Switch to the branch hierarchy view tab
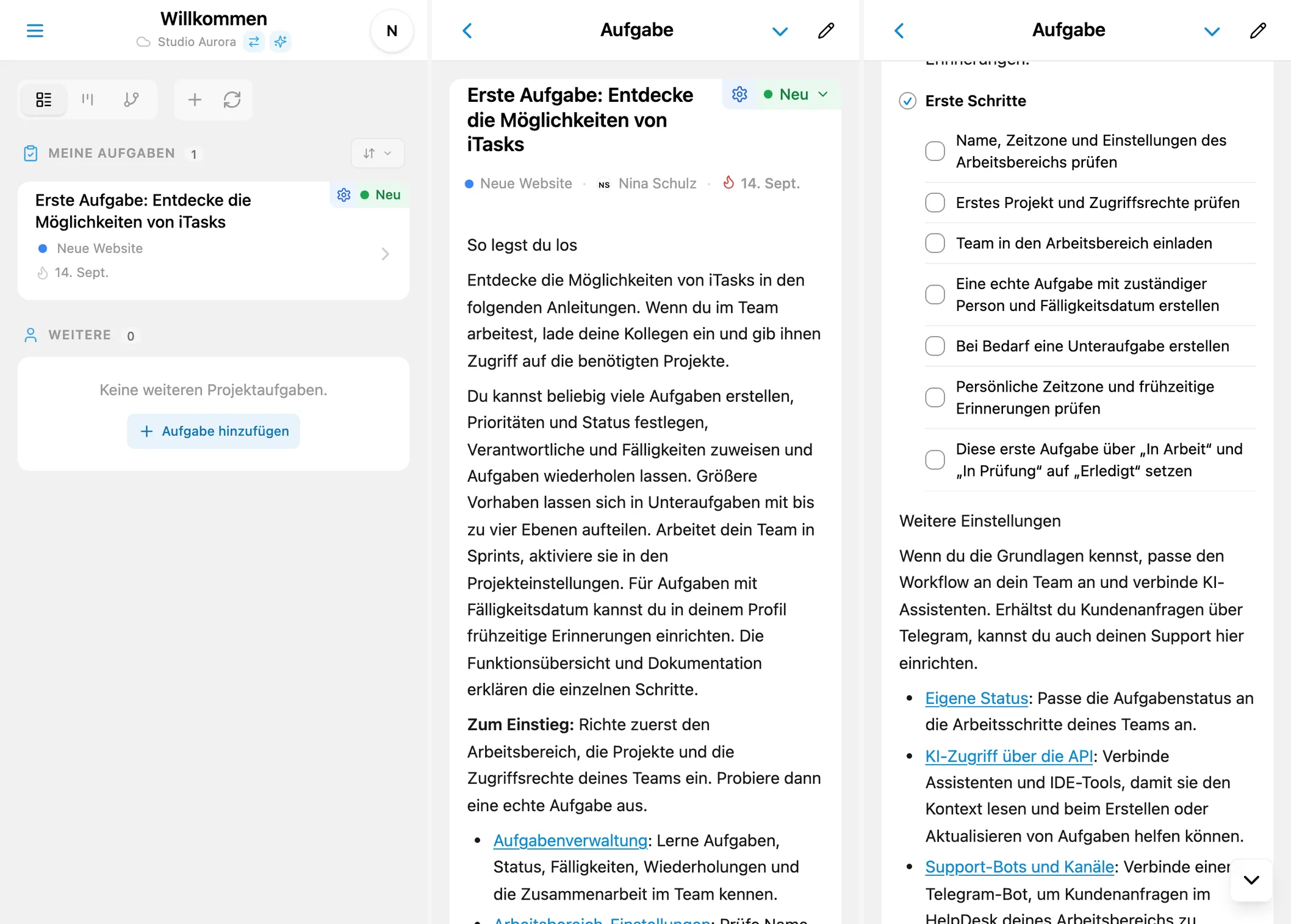Screen dimensions: 1291x924 click(131, 99)
